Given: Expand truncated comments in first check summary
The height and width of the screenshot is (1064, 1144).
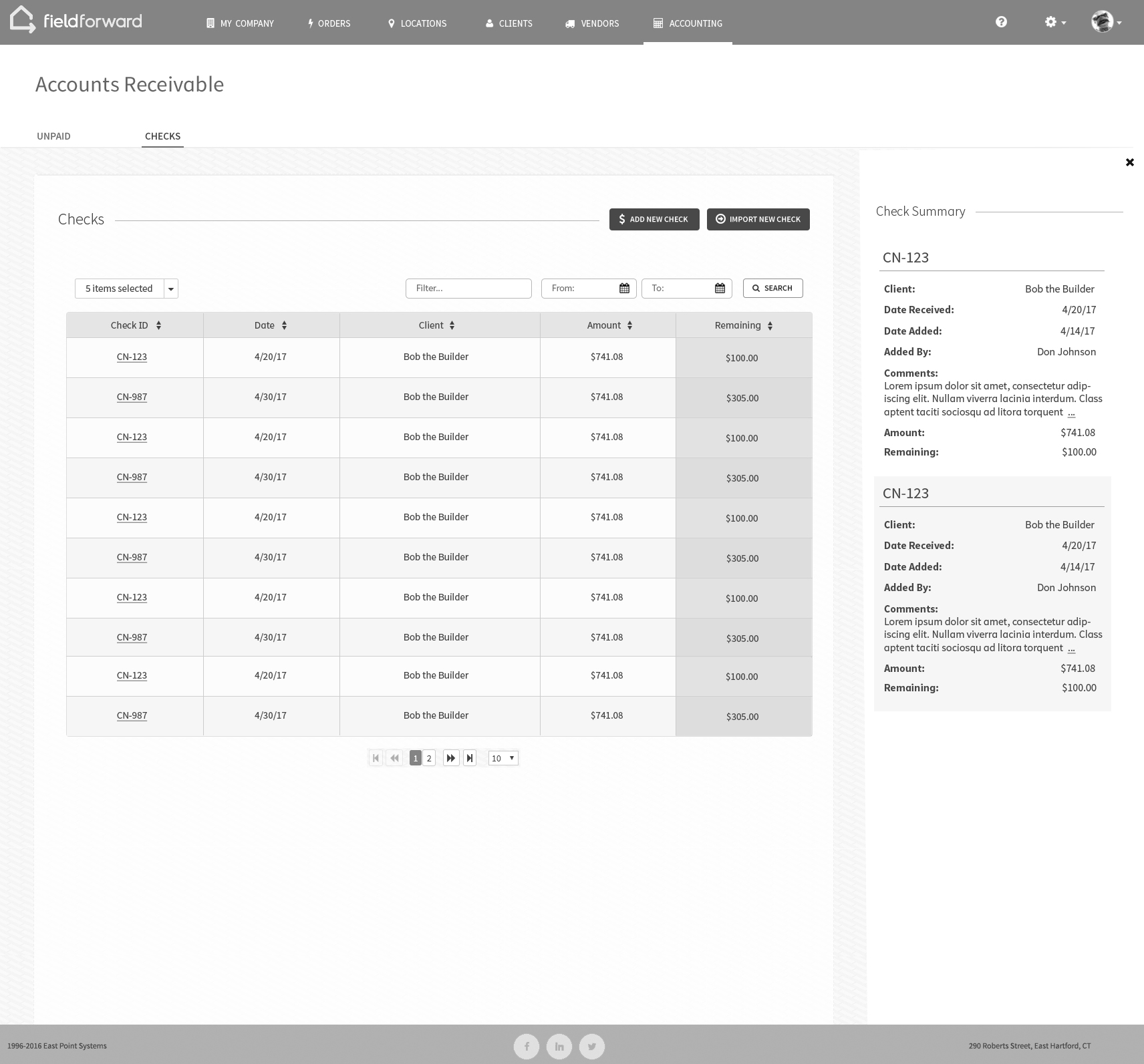Looking at the screenshot, I should click(x=1071, y=413).
